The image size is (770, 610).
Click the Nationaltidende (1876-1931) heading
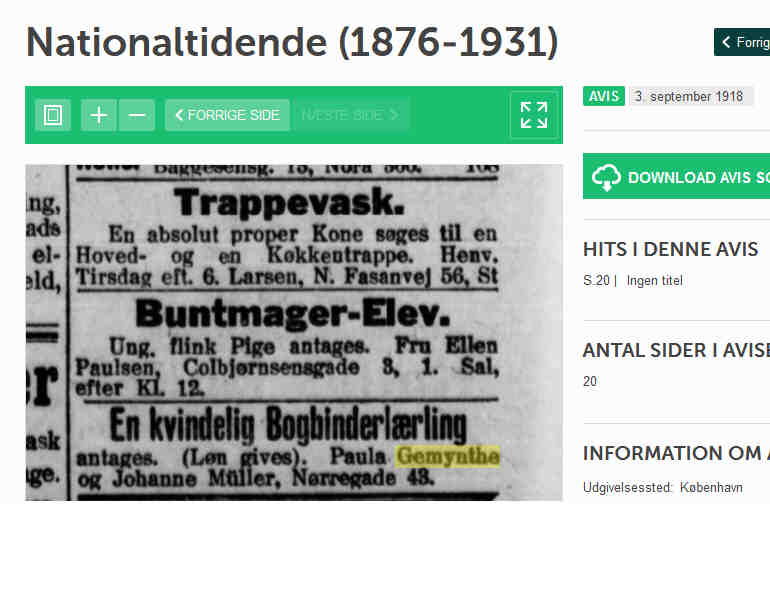click(292, 42)
